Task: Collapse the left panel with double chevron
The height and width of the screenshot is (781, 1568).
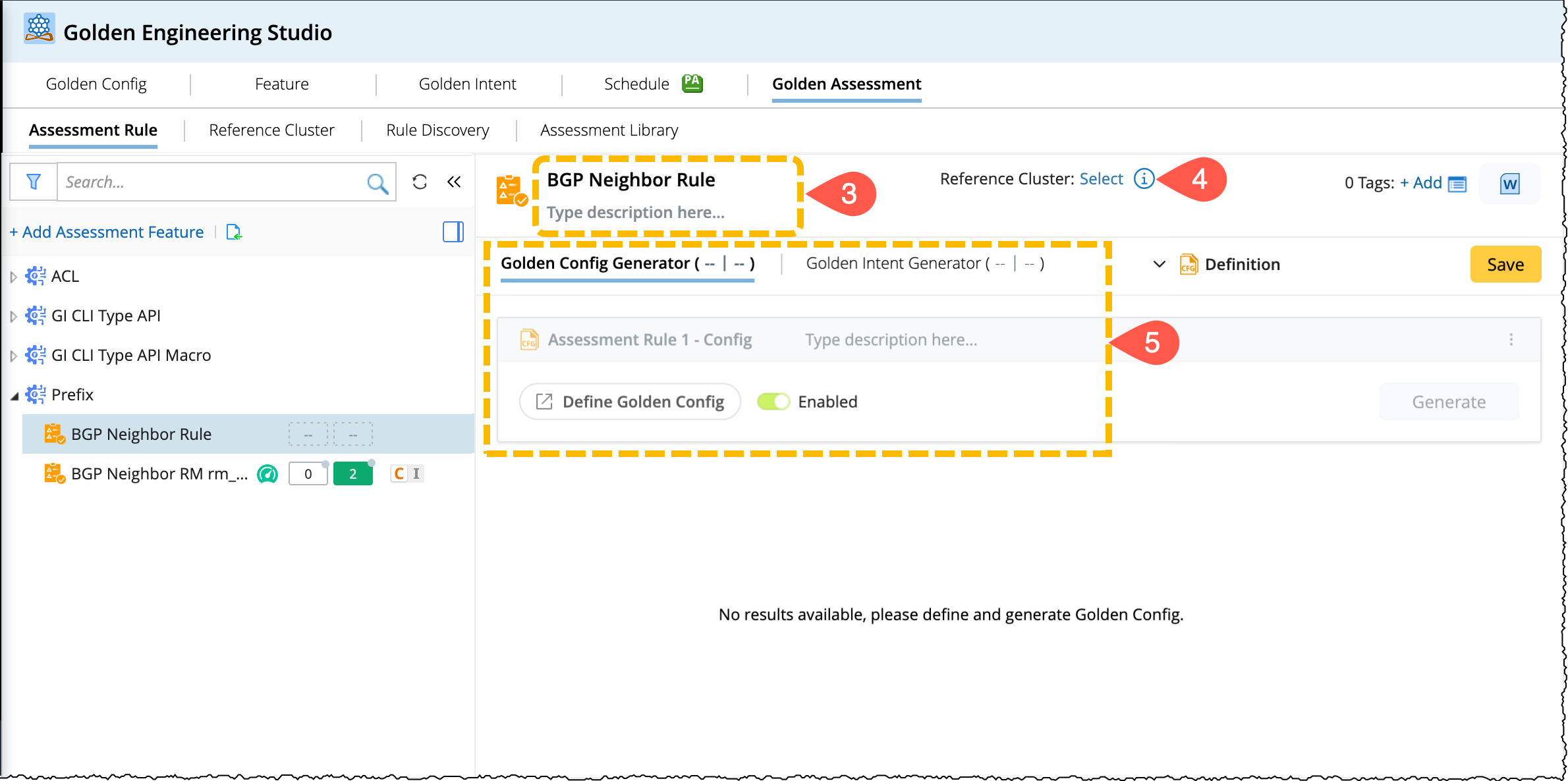Action: point(454,182)
